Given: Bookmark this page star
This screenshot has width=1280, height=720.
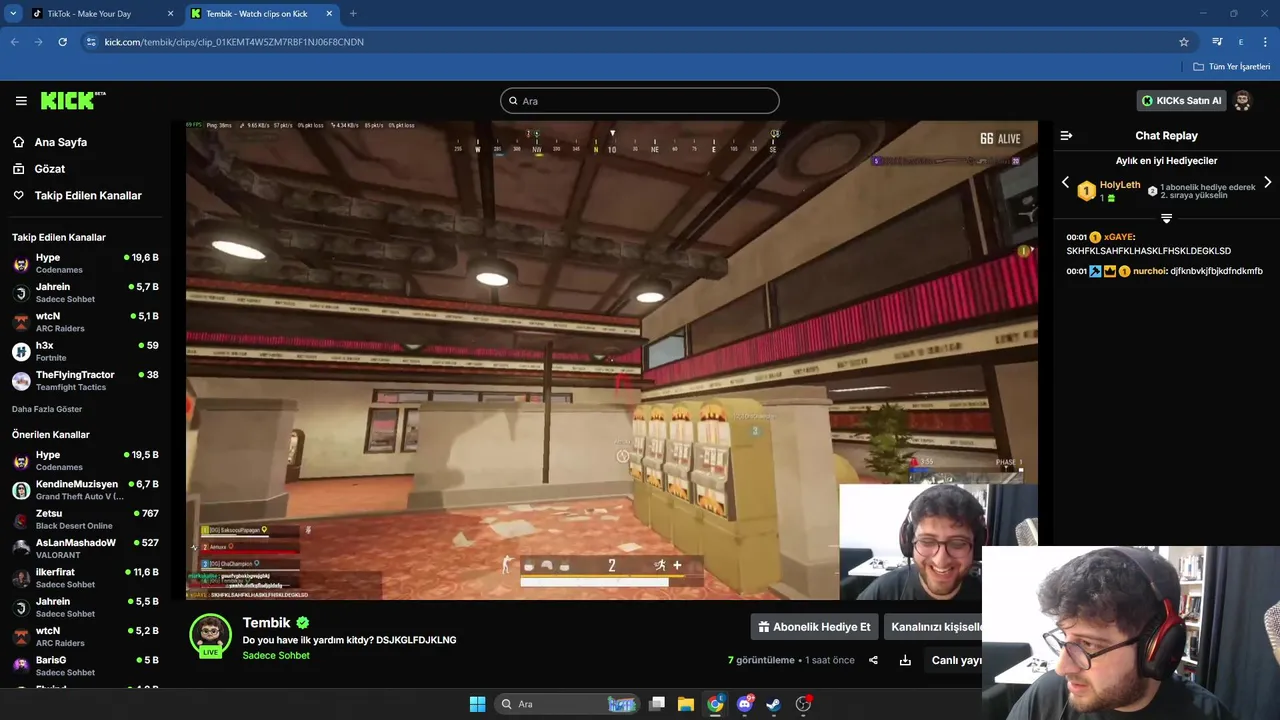Looking at the screenshot, I should click(1184, 42).
